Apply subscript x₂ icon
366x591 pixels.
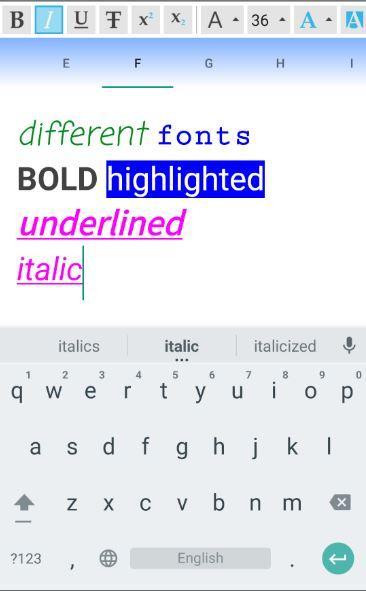[x=178, y=20]
